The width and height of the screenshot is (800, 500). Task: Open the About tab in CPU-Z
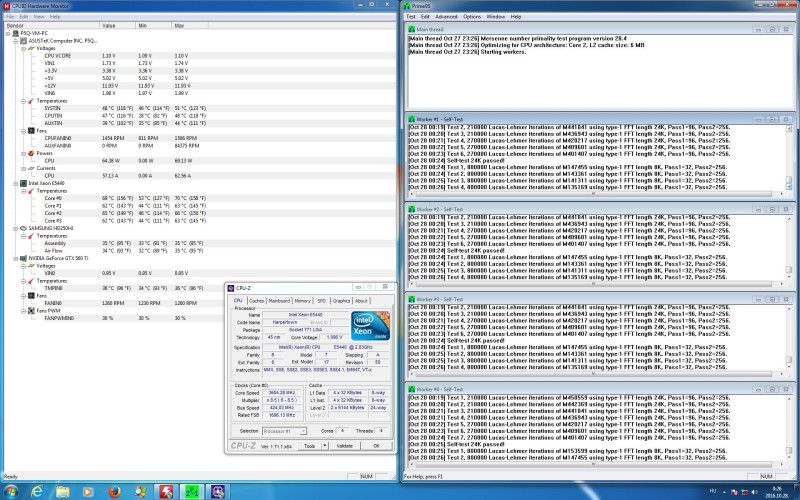click(x=361, y=301)
